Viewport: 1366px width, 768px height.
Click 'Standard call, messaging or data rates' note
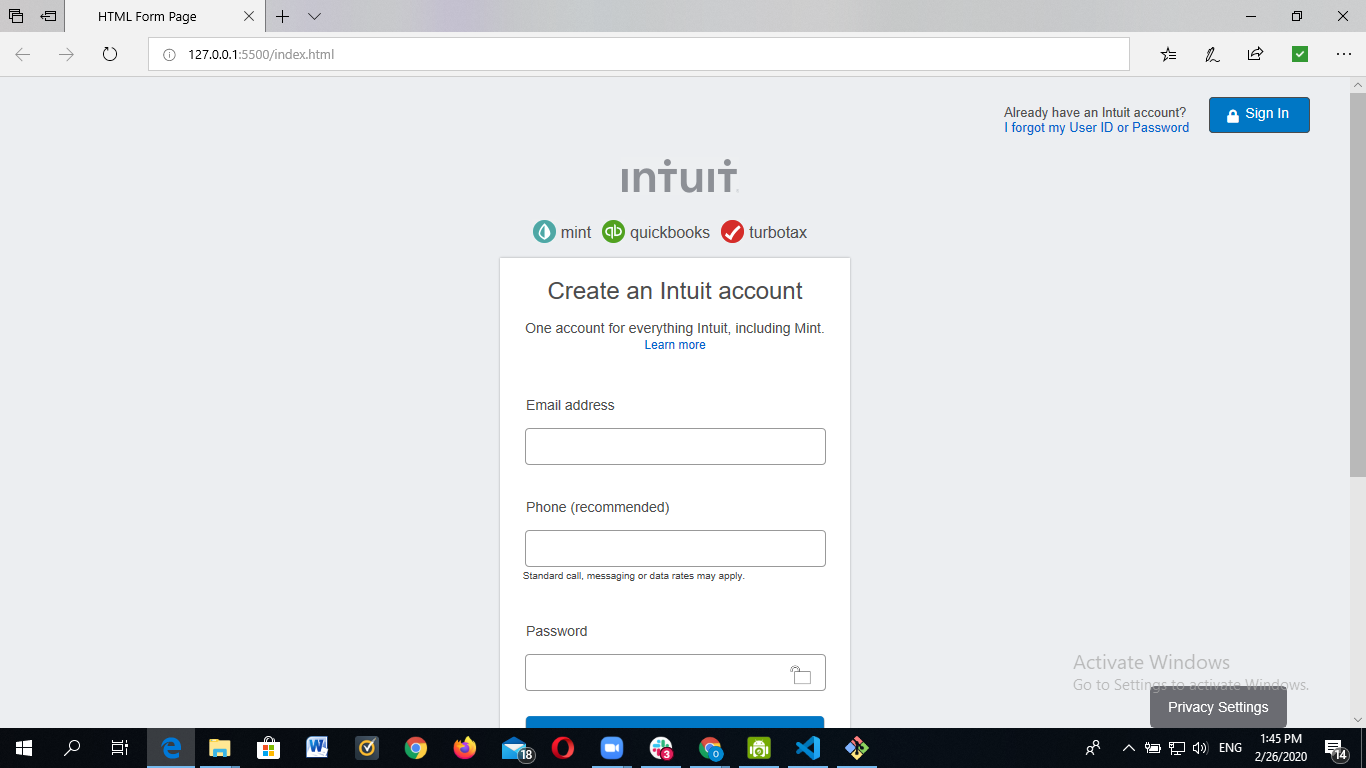[634, 576]
